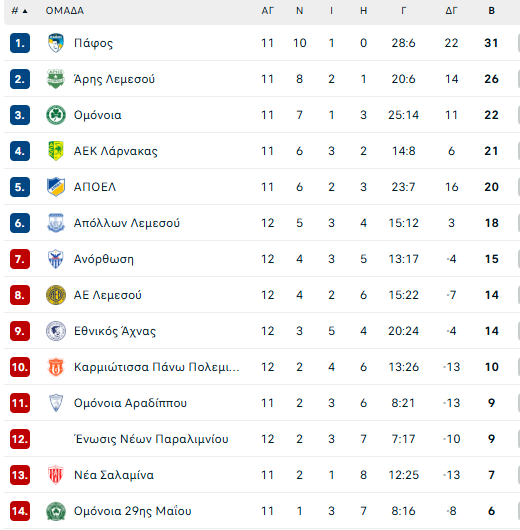
Task: Open the Ομόνοια Αραδίππου team link
Action: click(130, 403)
